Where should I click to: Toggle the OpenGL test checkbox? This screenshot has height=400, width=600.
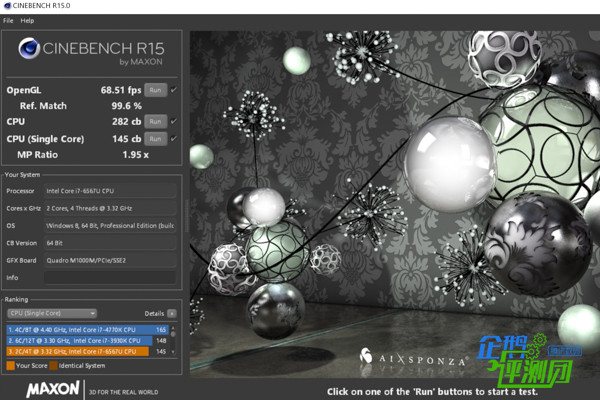[x=174, y=90]
